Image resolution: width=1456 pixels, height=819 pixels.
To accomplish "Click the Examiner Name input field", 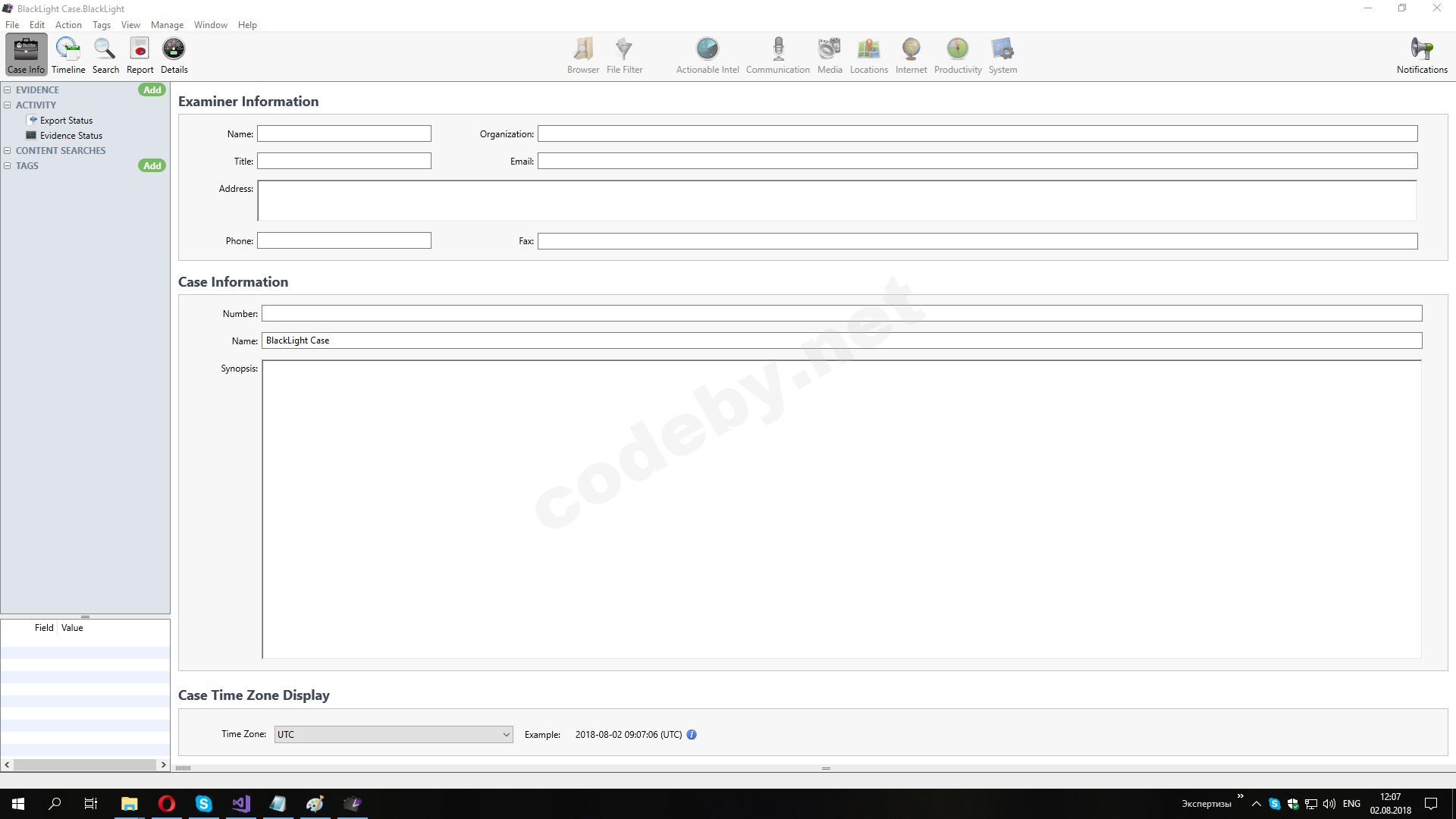I will 344,134.
